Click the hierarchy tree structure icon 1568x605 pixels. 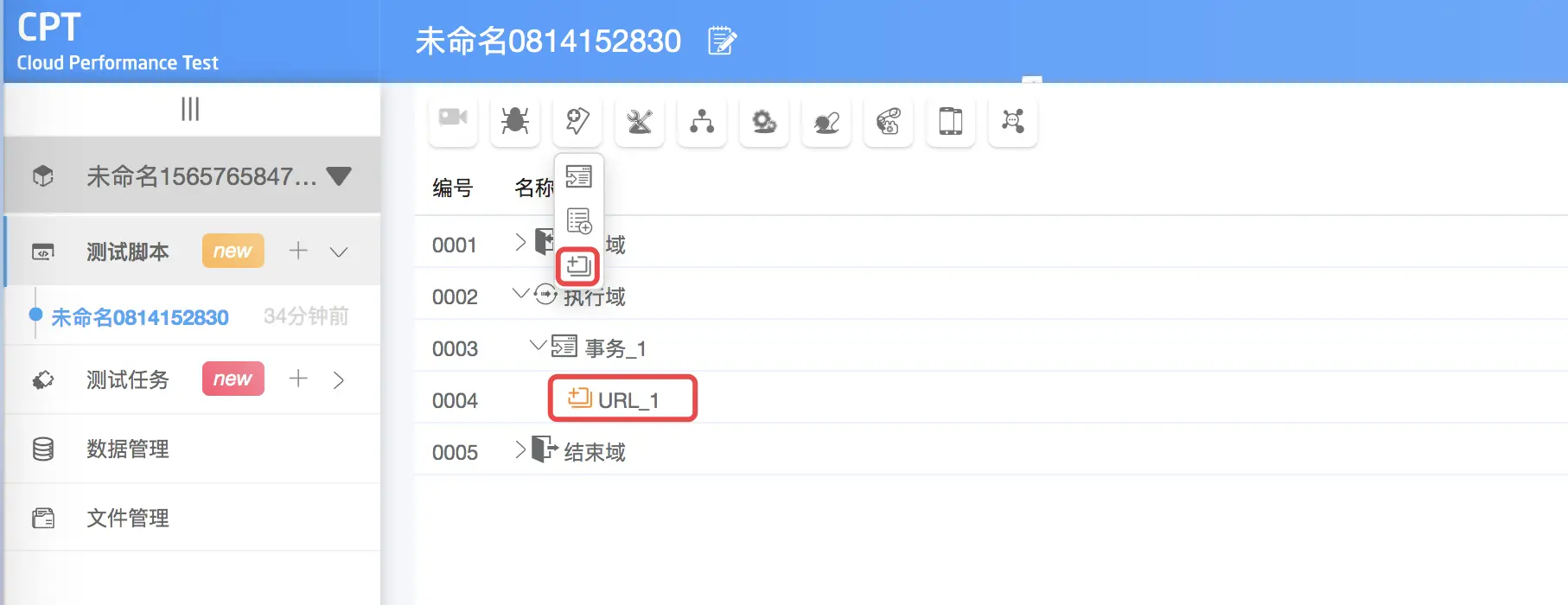702,121
